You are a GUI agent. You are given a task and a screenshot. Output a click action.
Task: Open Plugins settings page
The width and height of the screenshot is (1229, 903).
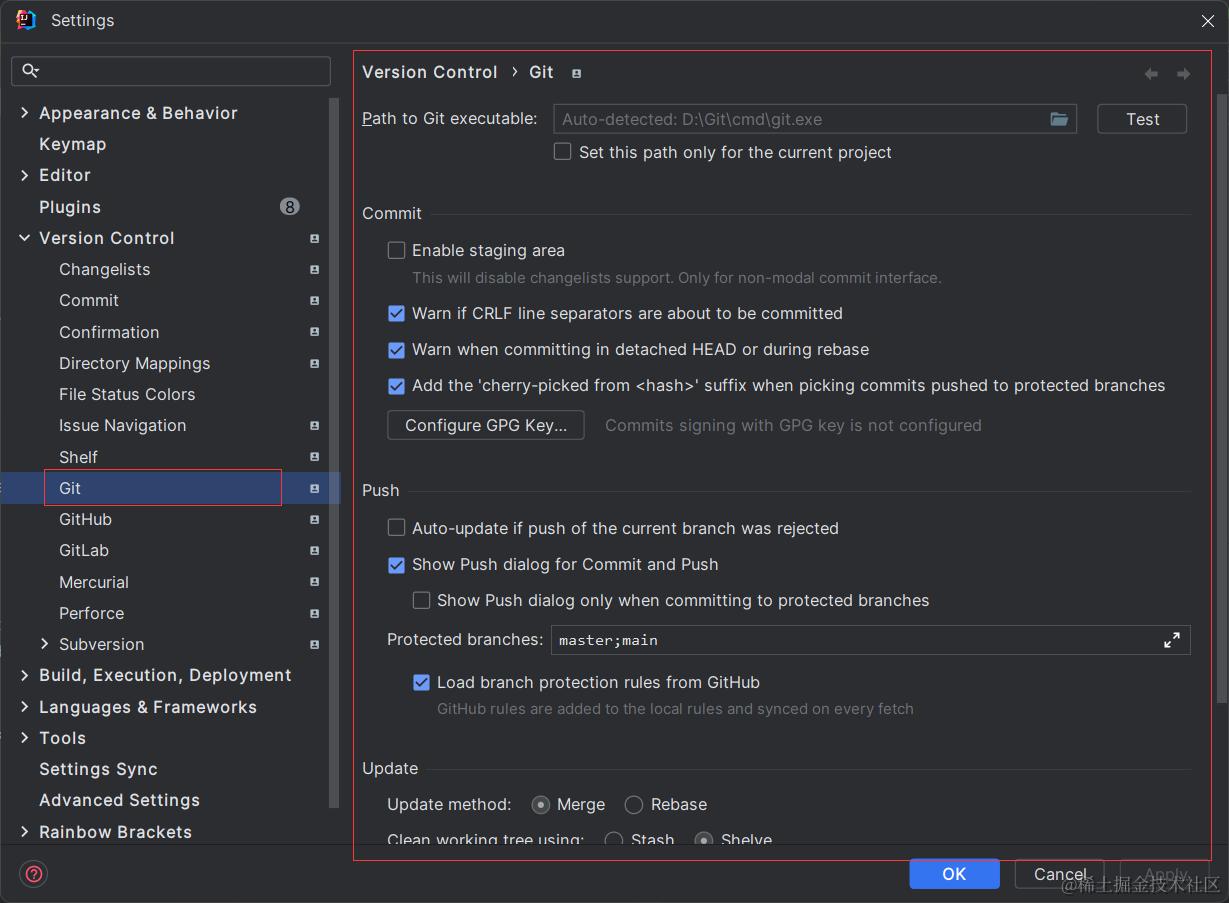point(70,207)
